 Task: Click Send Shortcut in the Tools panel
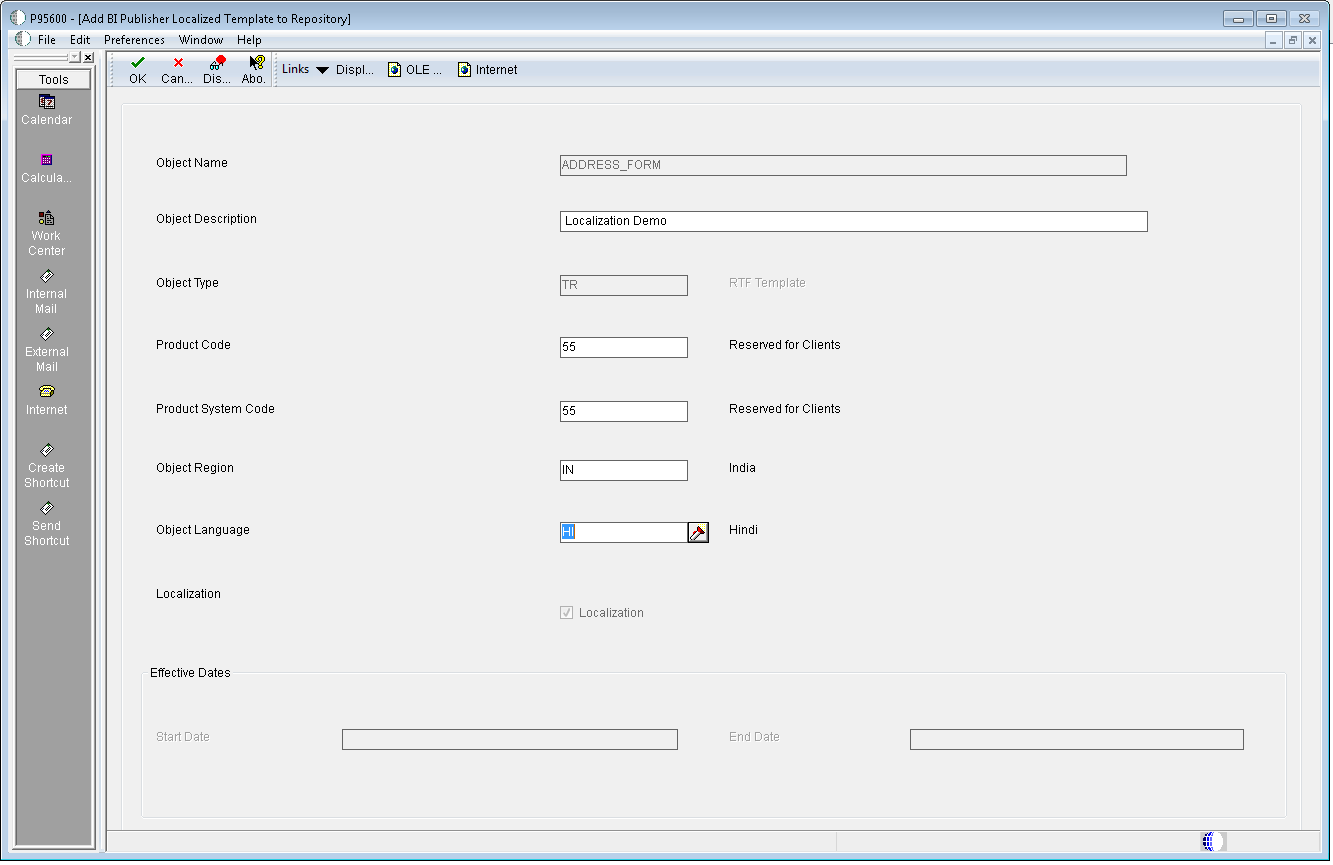(47, 523)
